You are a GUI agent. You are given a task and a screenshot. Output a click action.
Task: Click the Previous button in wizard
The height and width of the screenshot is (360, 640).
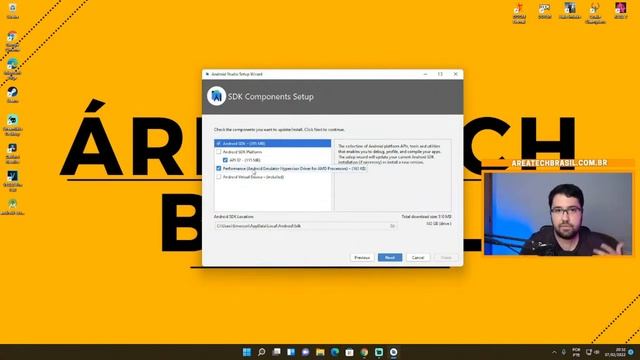pos(362,258)
